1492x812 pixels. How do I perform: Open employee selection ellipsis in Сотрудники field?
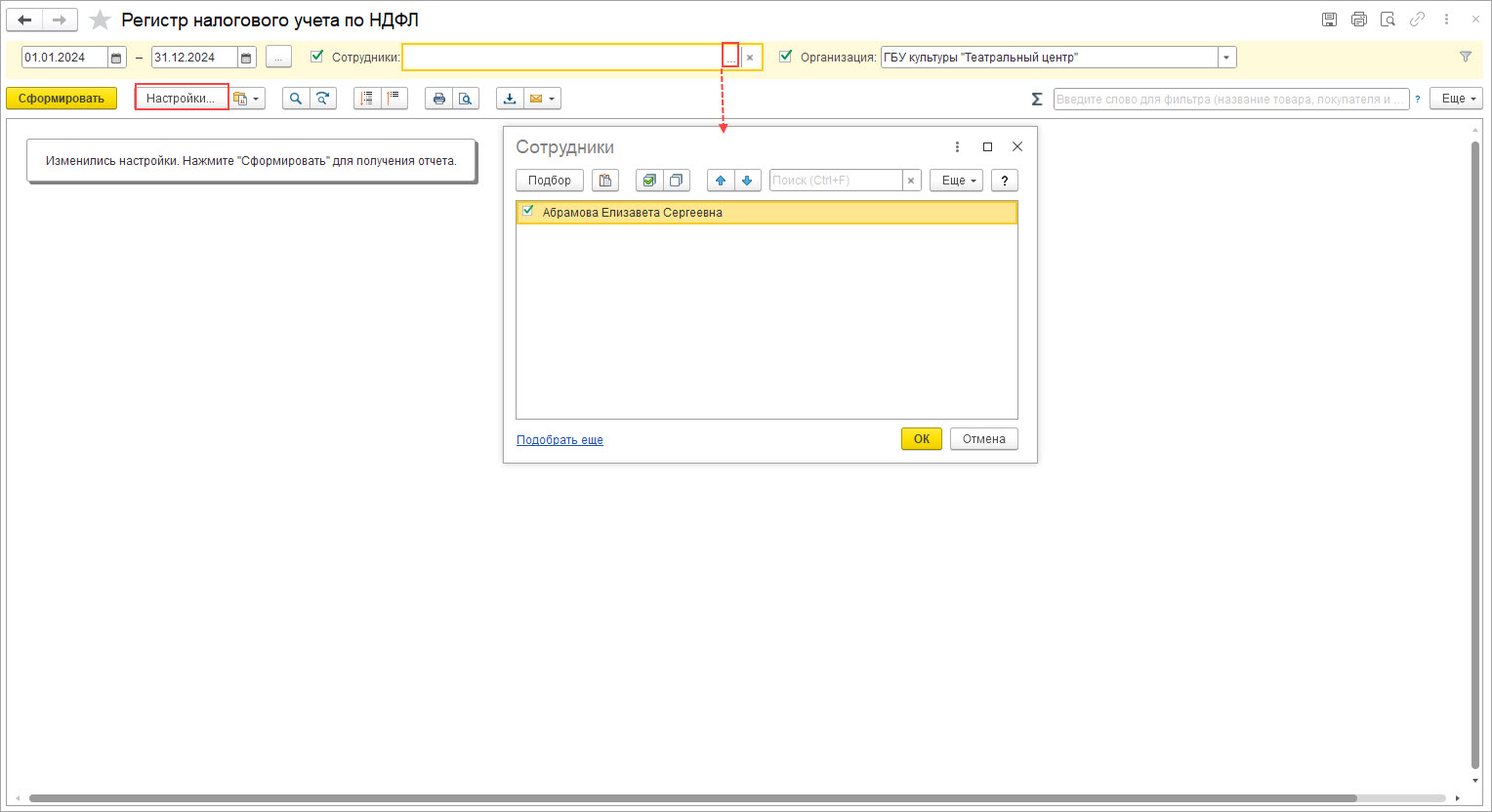point(730,58)
